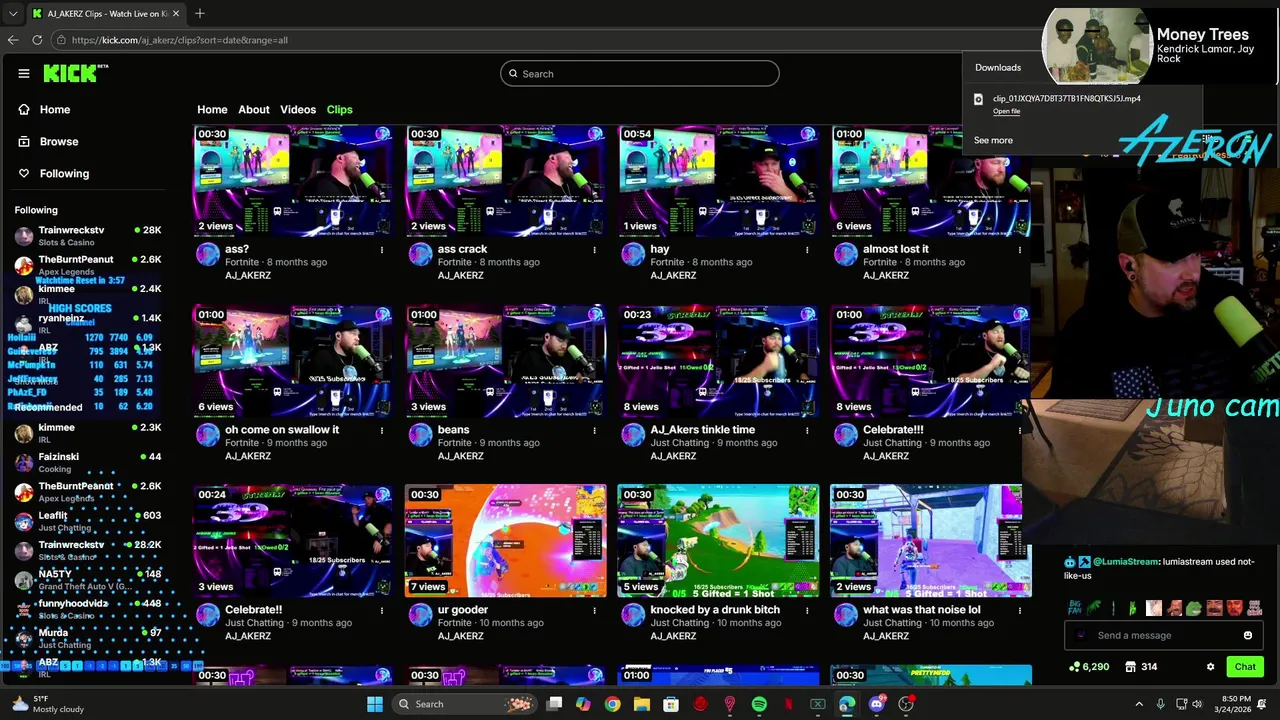Click the Browse icon in the sidebar
Image resolution: width=1280 pixels, height=720 pixels.
(24, 141)
